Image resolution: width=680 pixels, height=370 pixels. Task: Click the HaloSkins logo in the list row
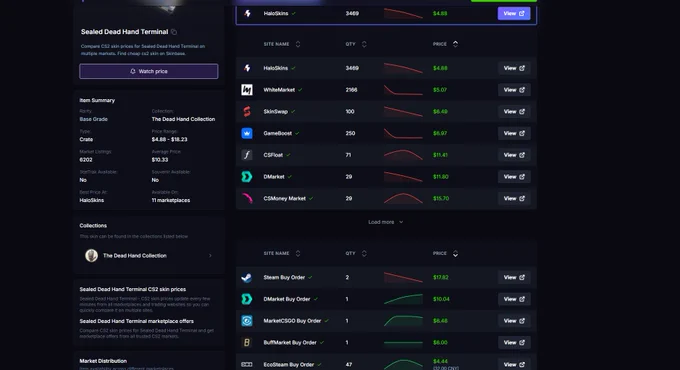coord(247,68)
